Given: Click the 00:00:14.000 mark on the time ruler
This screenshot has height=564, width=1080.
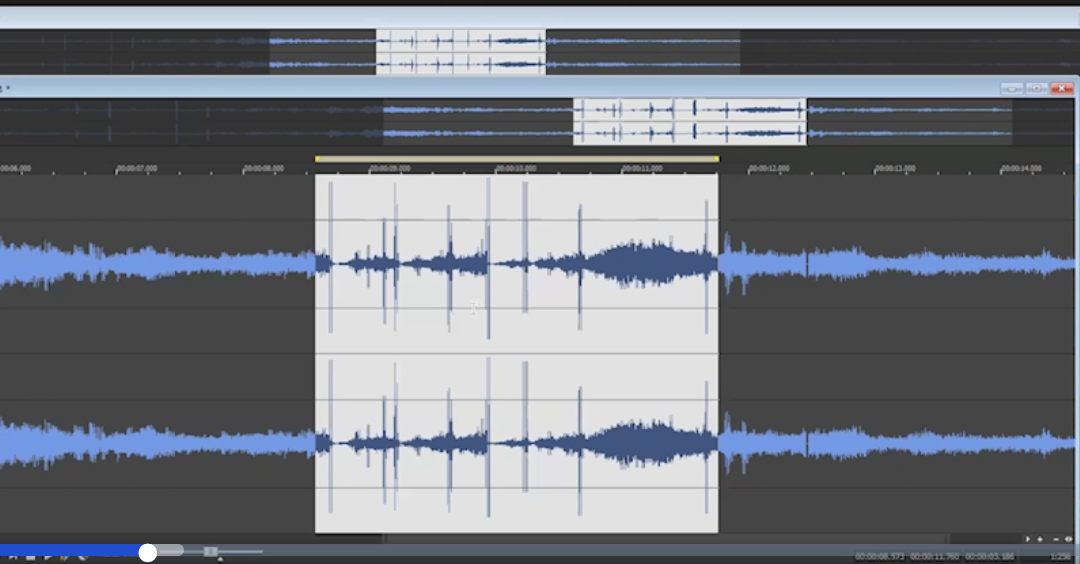Looking at the screenshot, I should click(x=1020, y=169).
